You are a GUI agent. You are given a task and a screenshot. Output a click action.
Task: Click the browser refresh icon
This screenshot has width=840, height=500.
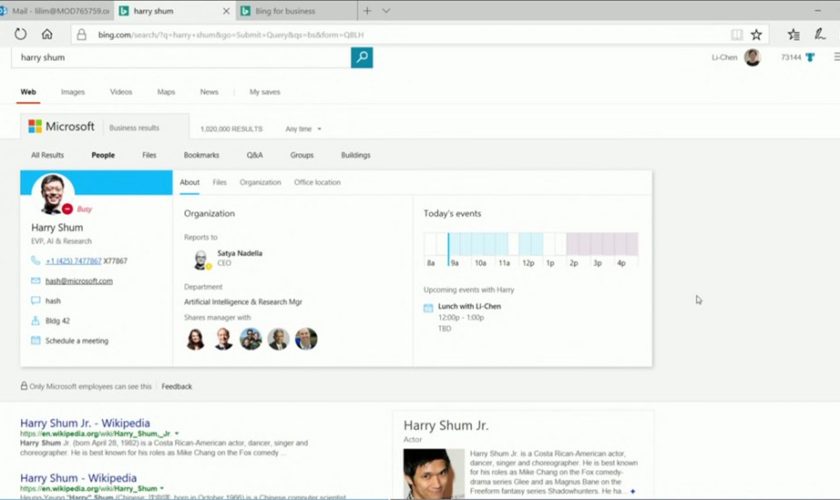coord(20,34)
